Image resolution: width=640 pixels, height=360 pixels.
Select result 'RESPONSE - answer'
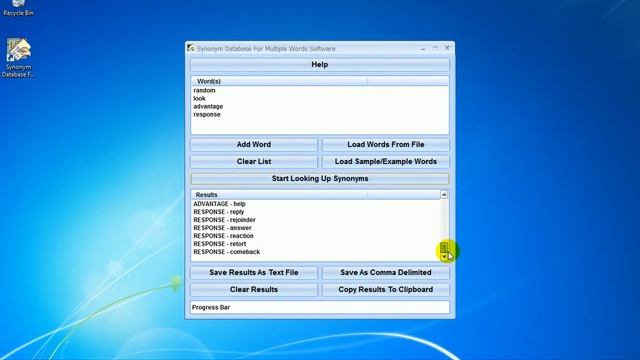point(222,228)
